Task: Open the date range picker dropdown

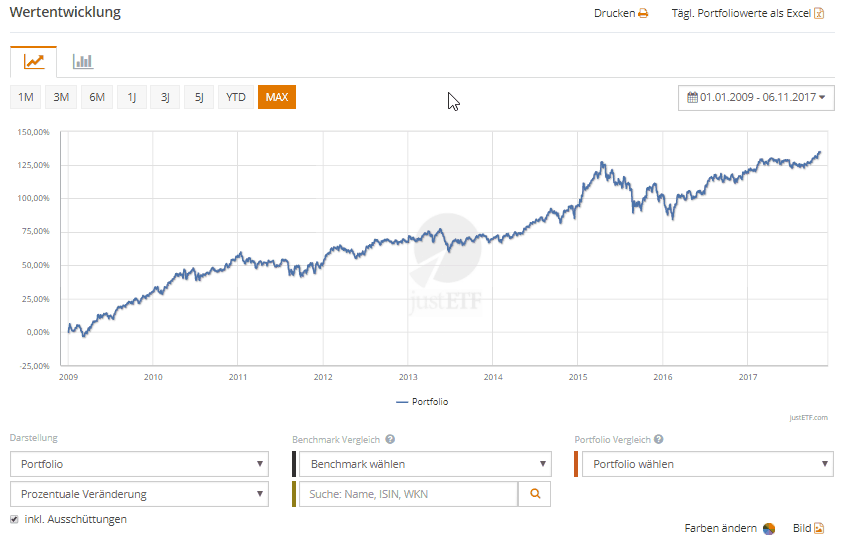Action: pyautogui.click(x=756, y=97)
